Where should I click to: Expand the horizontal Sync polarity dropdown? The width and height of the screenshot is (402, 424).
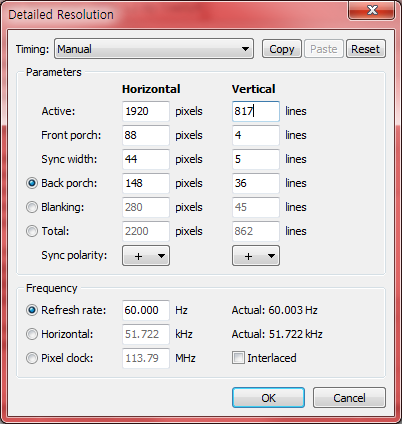[x=146, y=256]
